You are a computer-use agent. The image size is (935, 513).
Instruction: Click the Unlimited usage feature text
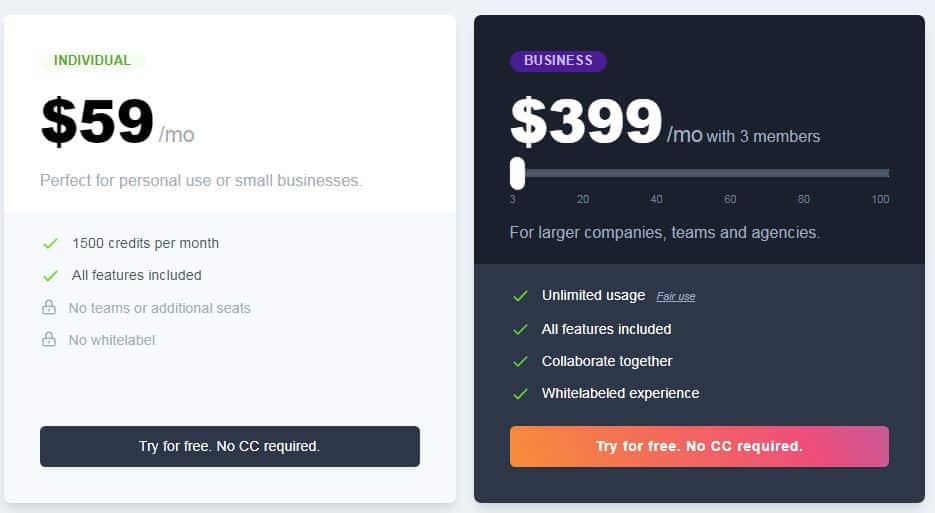pos(593,295)
